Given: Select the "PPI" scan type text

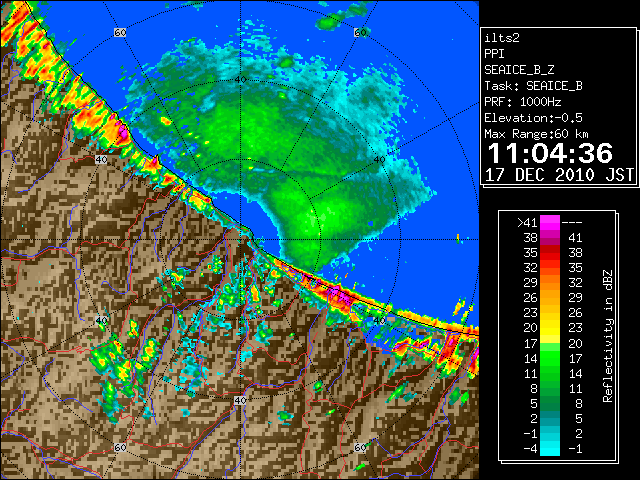Looking at the screenshot, I should 494,54.
